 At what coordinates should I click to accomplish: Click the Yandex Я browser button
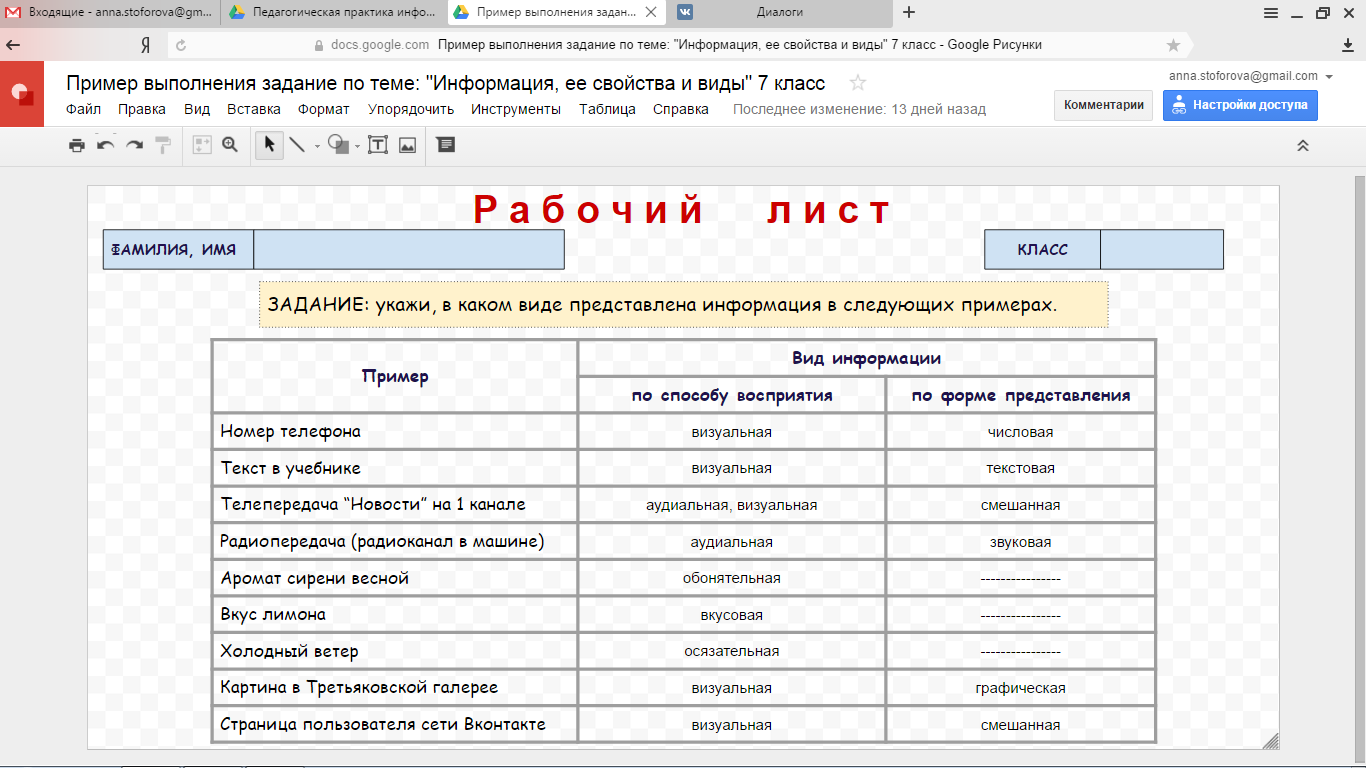coord(145,45)
